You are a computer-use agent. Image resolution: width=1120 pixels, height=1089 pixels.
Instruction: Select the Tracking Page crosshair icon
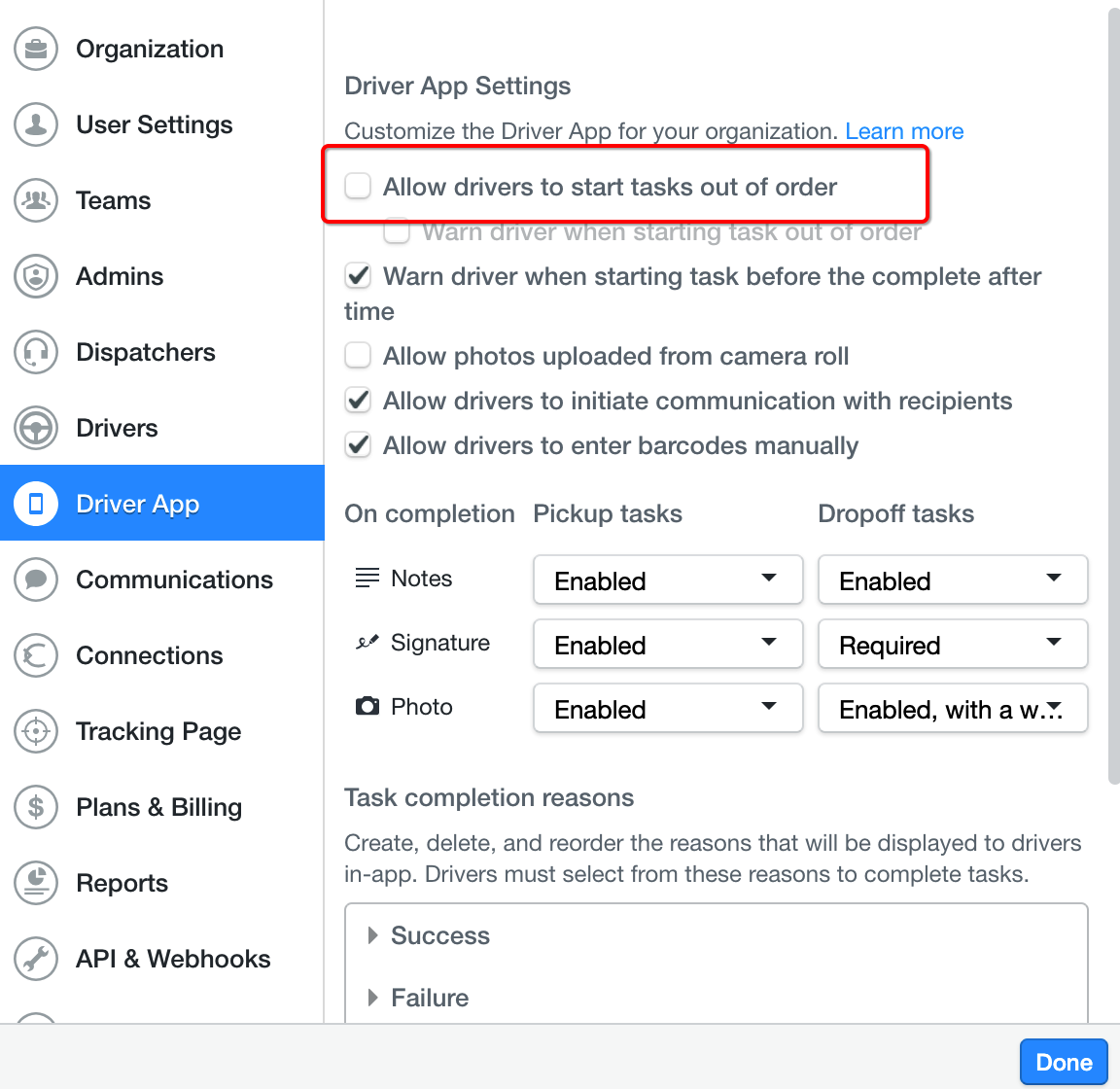click(36, 731)
